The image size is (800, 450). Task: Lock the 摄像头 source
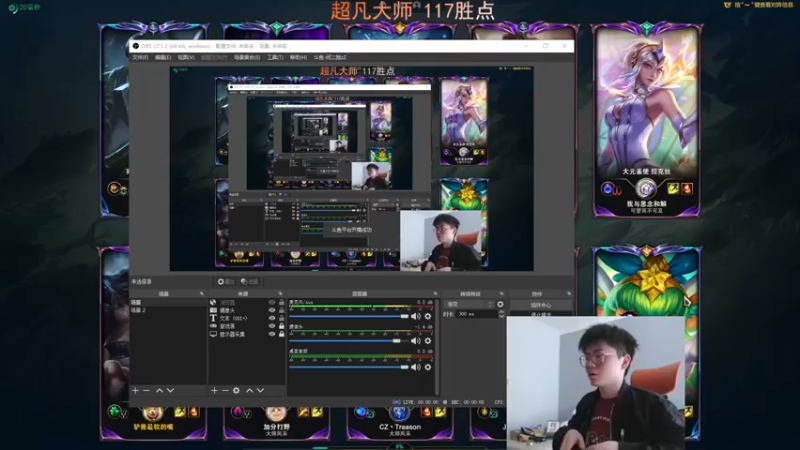click(x=281, y=310)
